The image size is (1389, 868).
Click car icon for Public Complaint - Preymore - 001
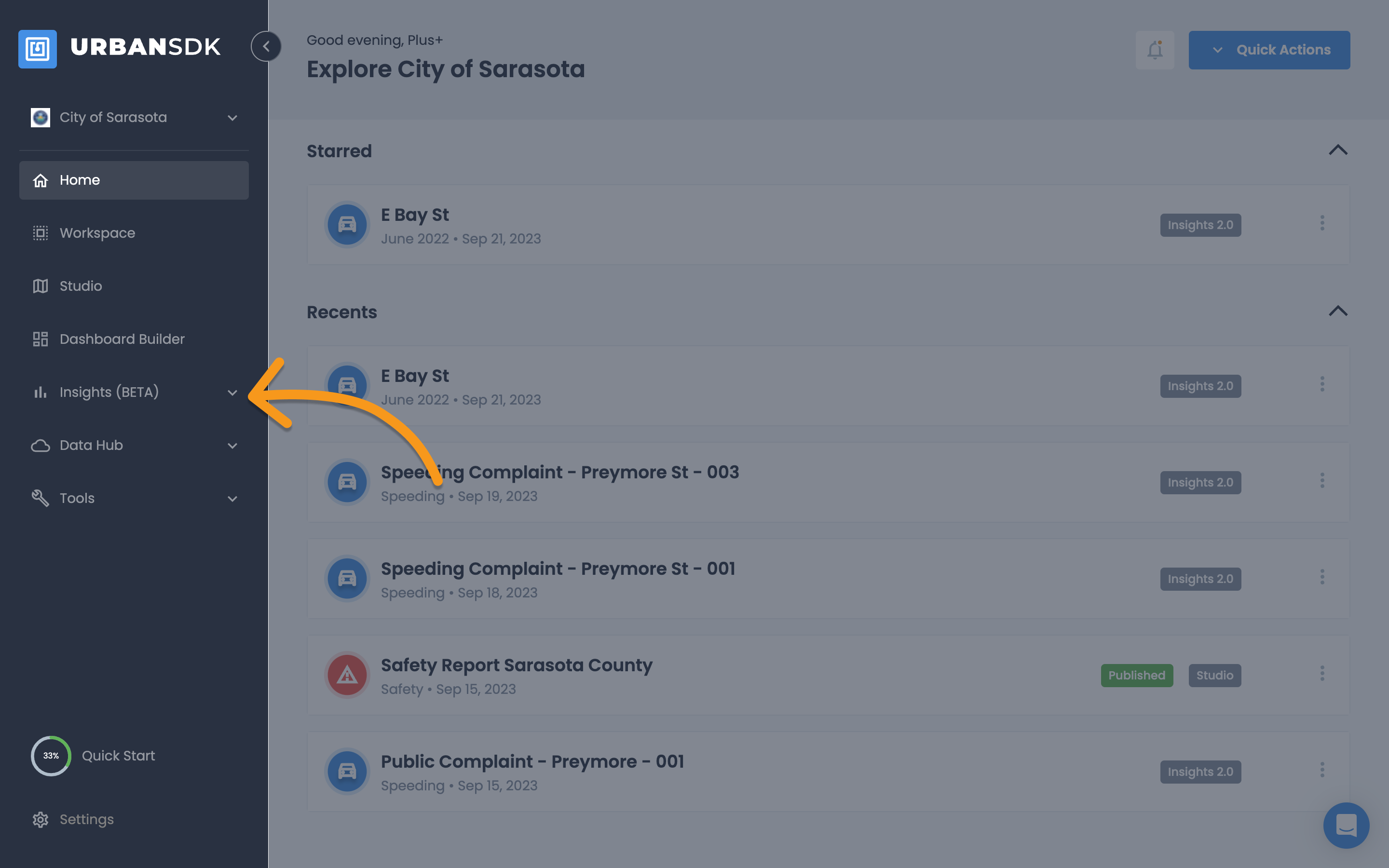[x=347, y=771]
